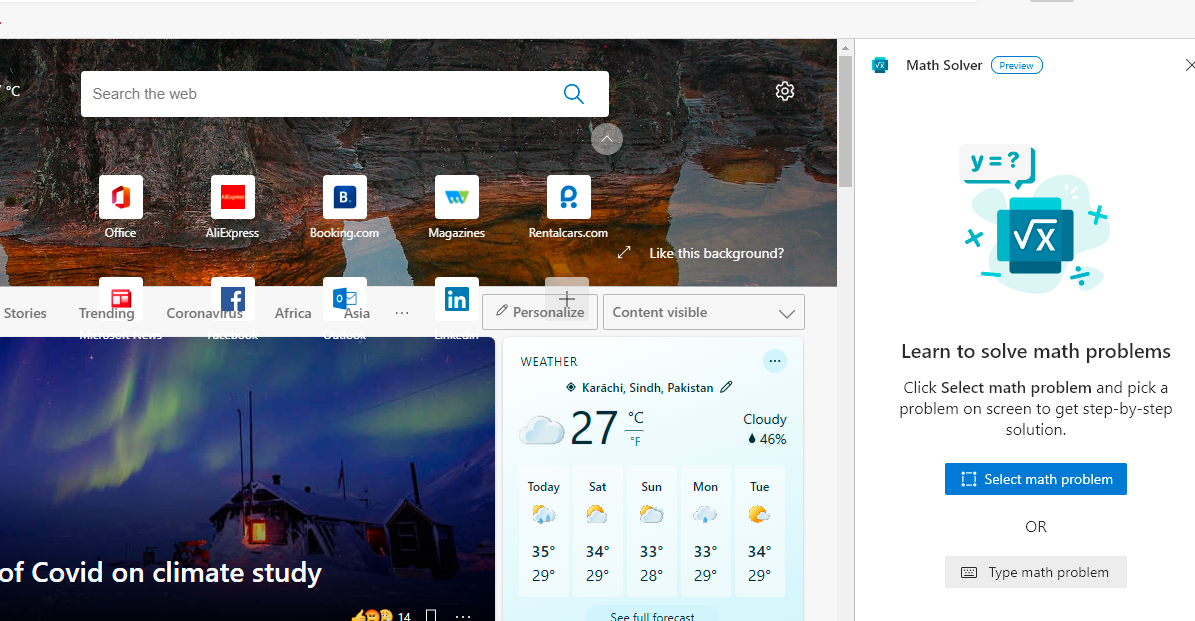Screen dimensions: 1195x621
Task: Open the weather card options menu
Action: [775, 361]
